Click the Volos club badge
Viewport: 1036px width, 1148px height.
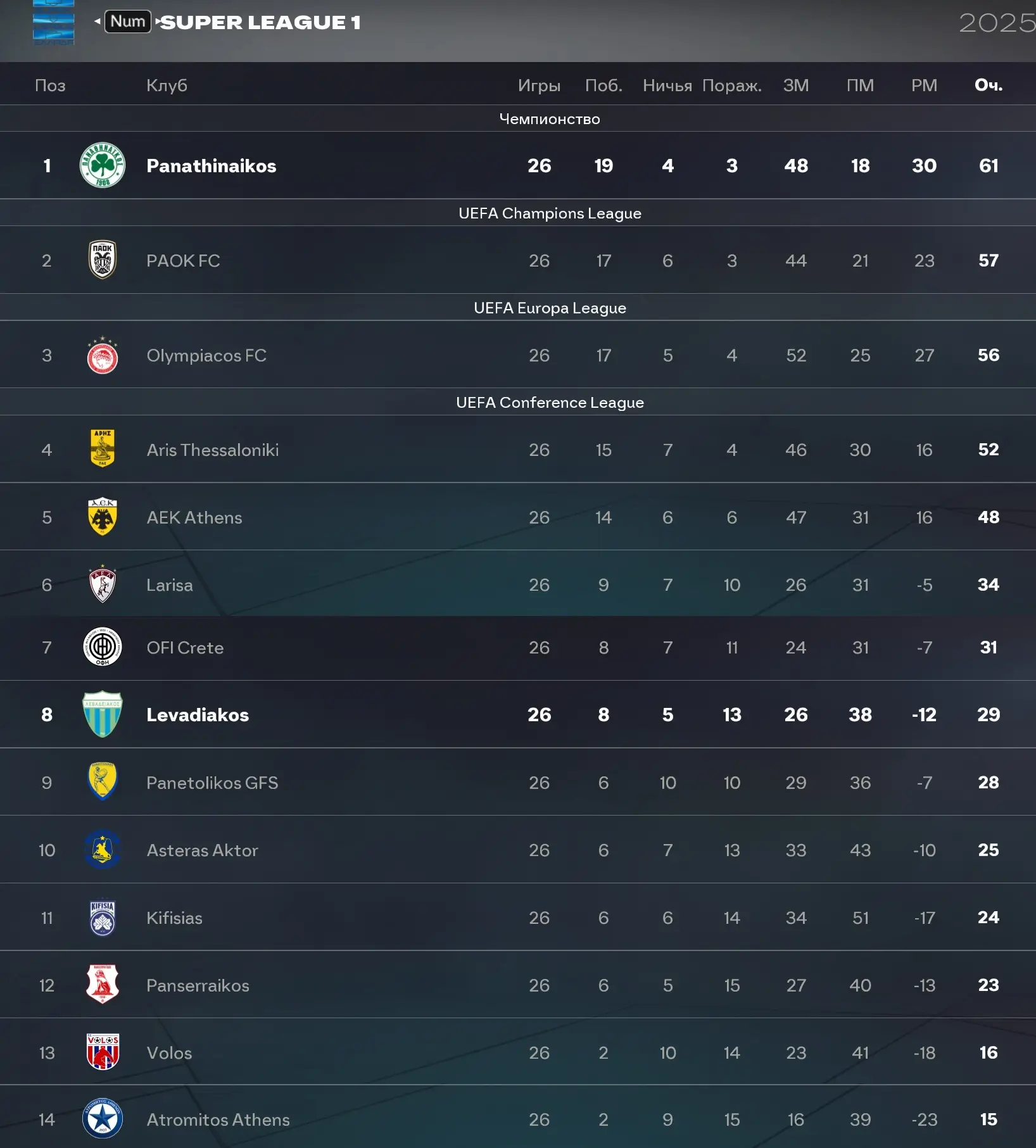tap(103, 1052)
